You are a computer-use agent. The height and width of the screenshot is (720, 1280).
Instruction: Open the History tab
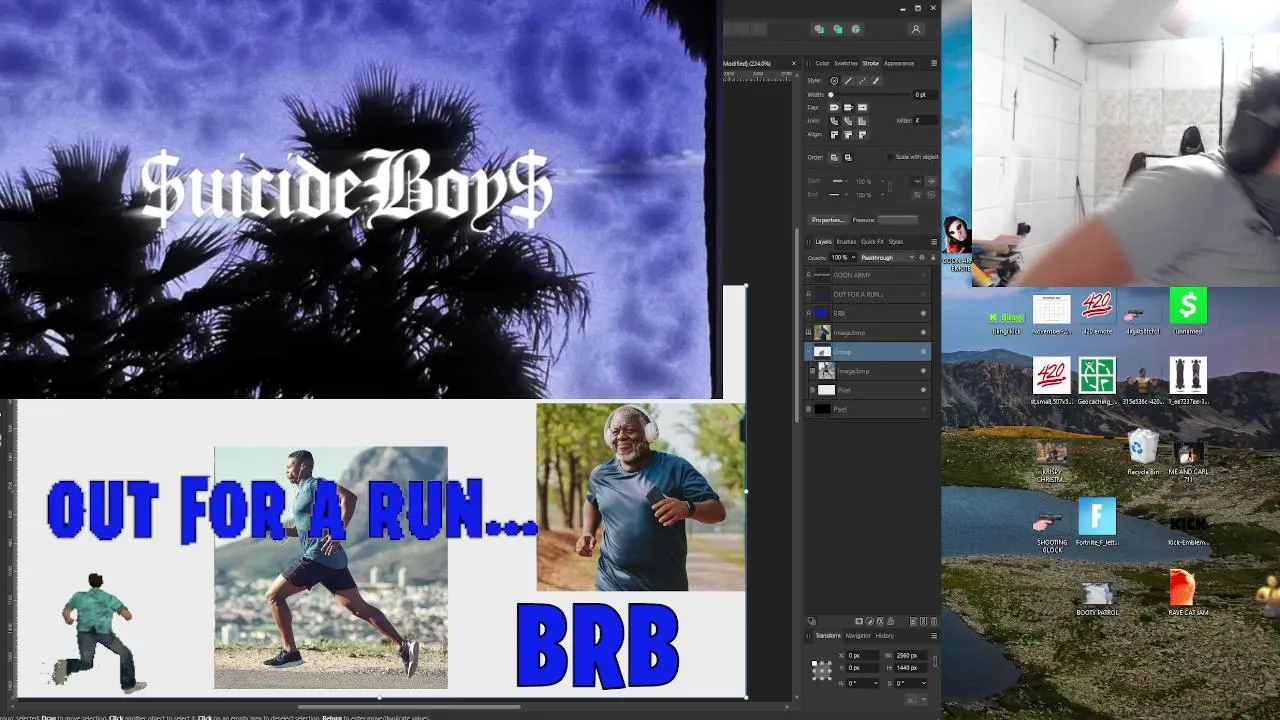point(884,635)
